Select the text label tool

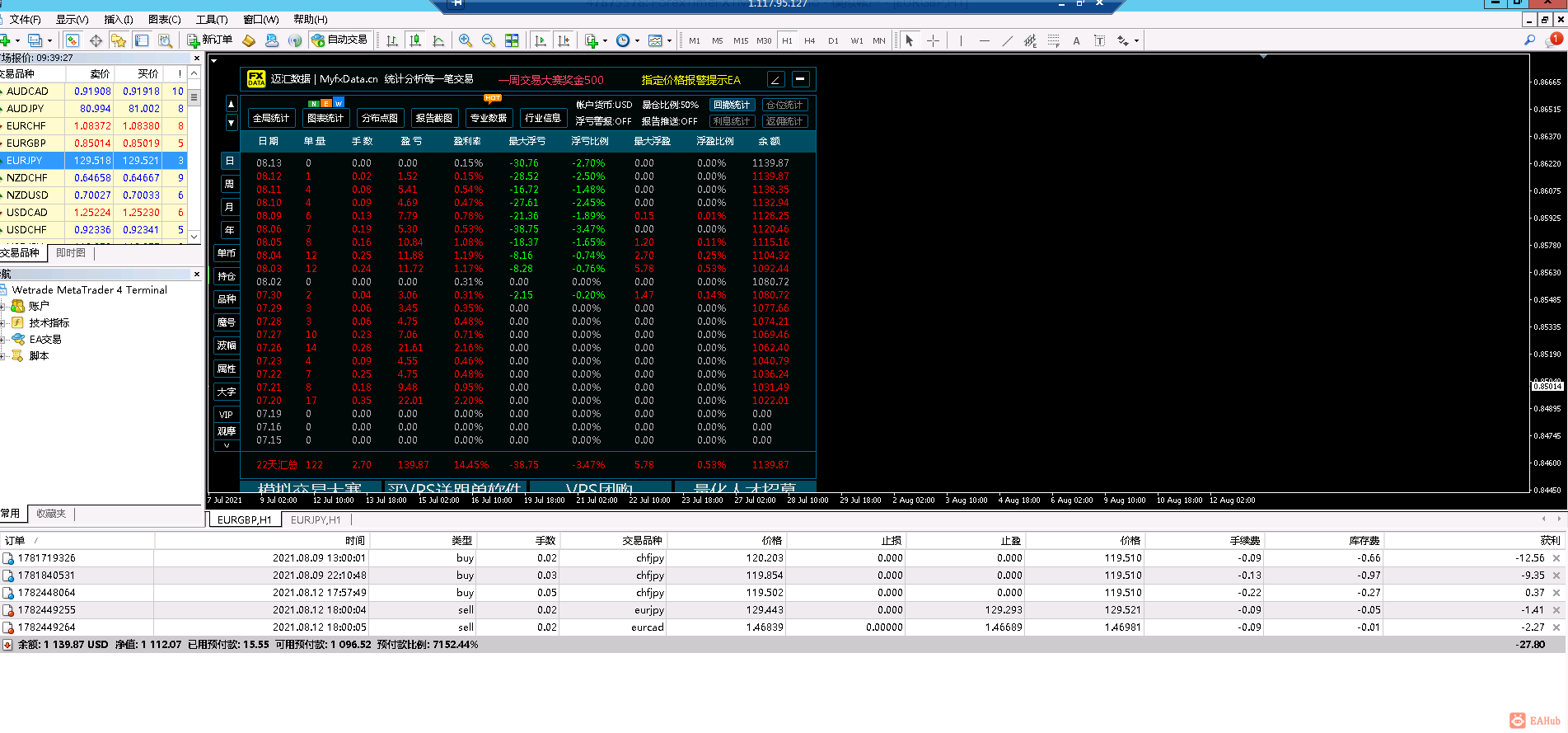point(1099,40)
